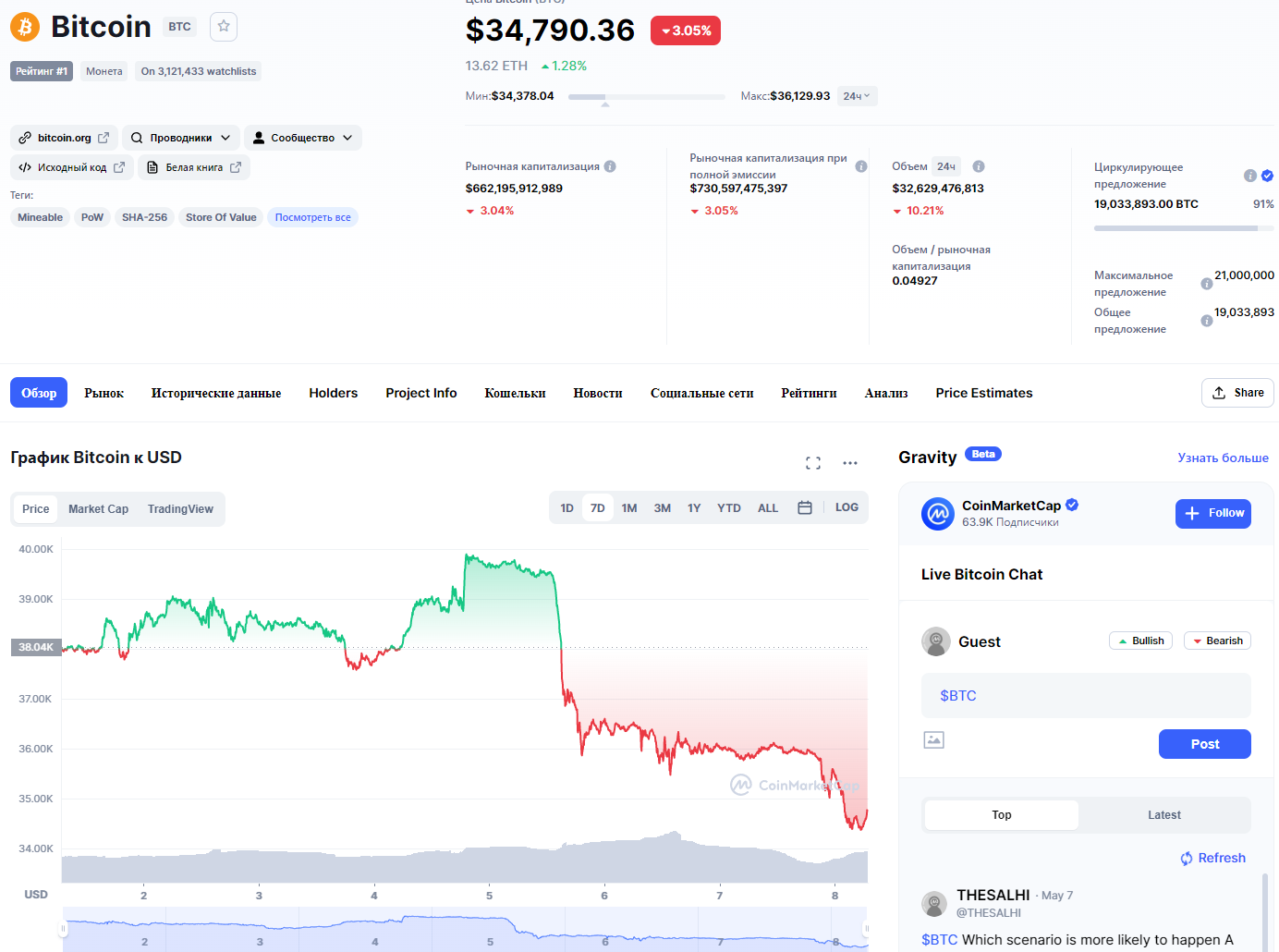The height and width of the screenshot is (952, 1279).
Task: Expand the Проводники dropdown
Action: 181,138
